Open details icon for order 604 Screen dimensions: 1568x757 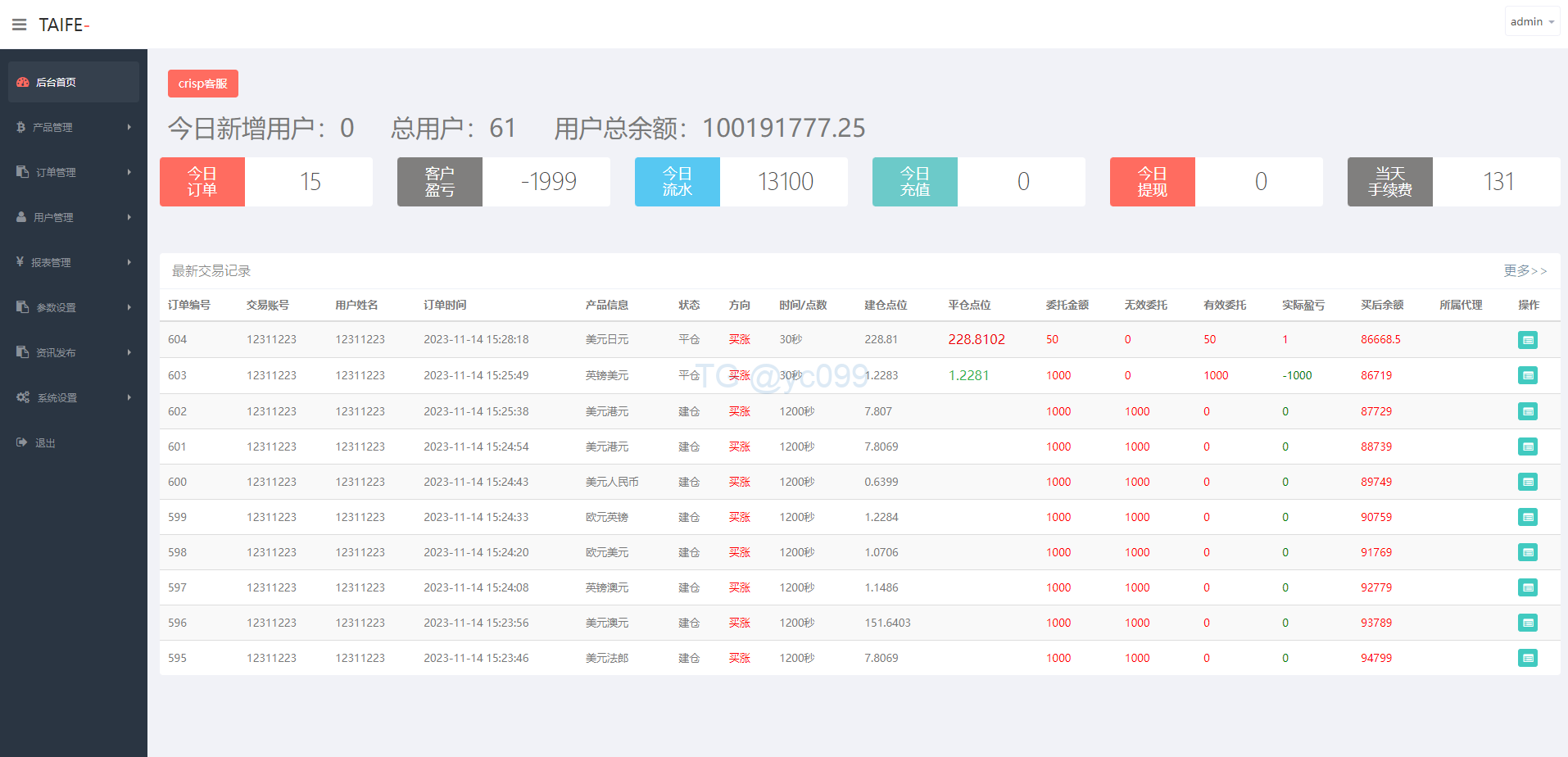click(x=1527, y=340)
